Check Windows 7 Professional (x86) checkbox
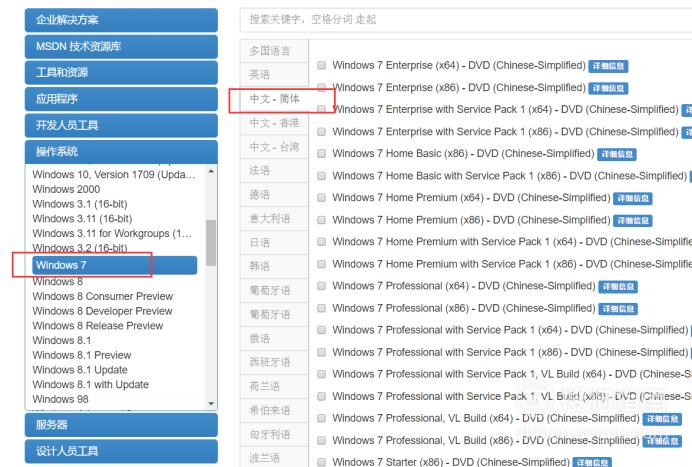692x467 pixels. (x=322, y=308)
